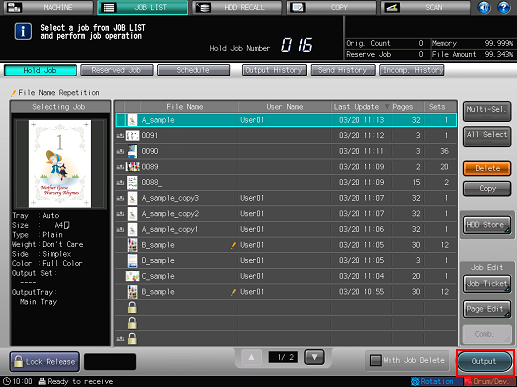Screen dimensions: 517x387
Task: Select B_sample job updated 11:05
Action: coord(286,245)
